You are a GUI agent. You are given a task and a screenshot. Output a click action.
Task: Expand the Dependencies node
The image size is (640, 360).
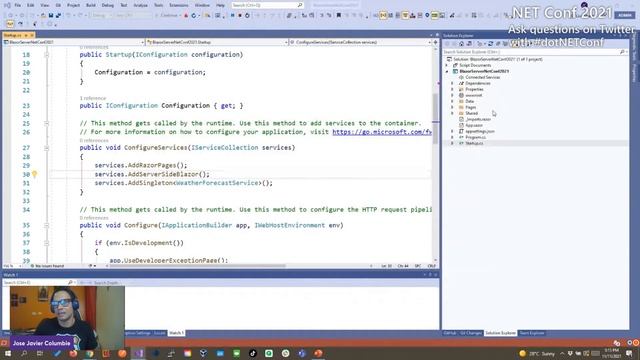tap(452, 83)
